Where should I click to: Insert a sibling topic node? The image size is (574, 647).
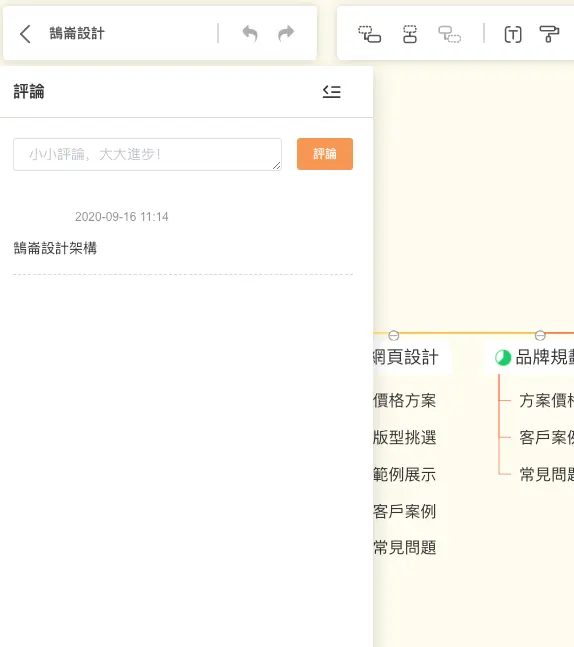tap(410, 34)
